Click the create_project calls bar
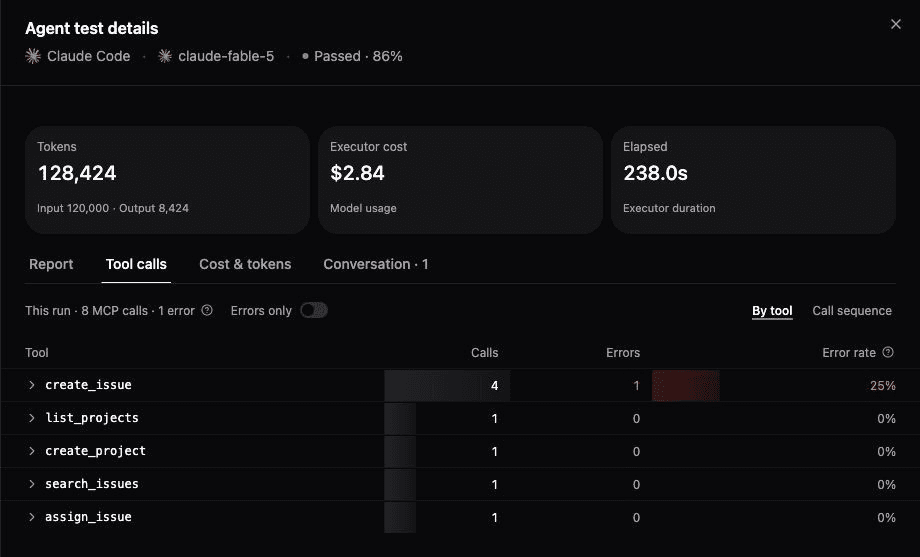The height and width of the screenshot is (557, 920). coord(400,451)
